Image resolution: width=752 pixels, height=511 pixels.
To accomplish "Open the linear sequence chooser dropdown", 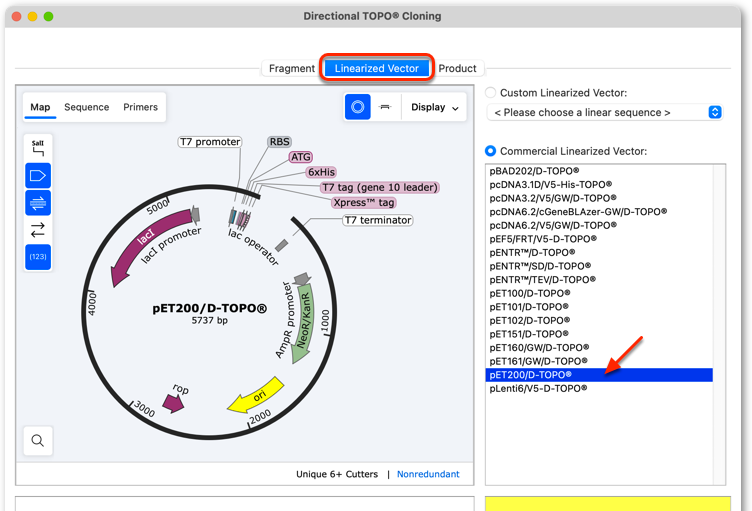I will coord(604,112).
